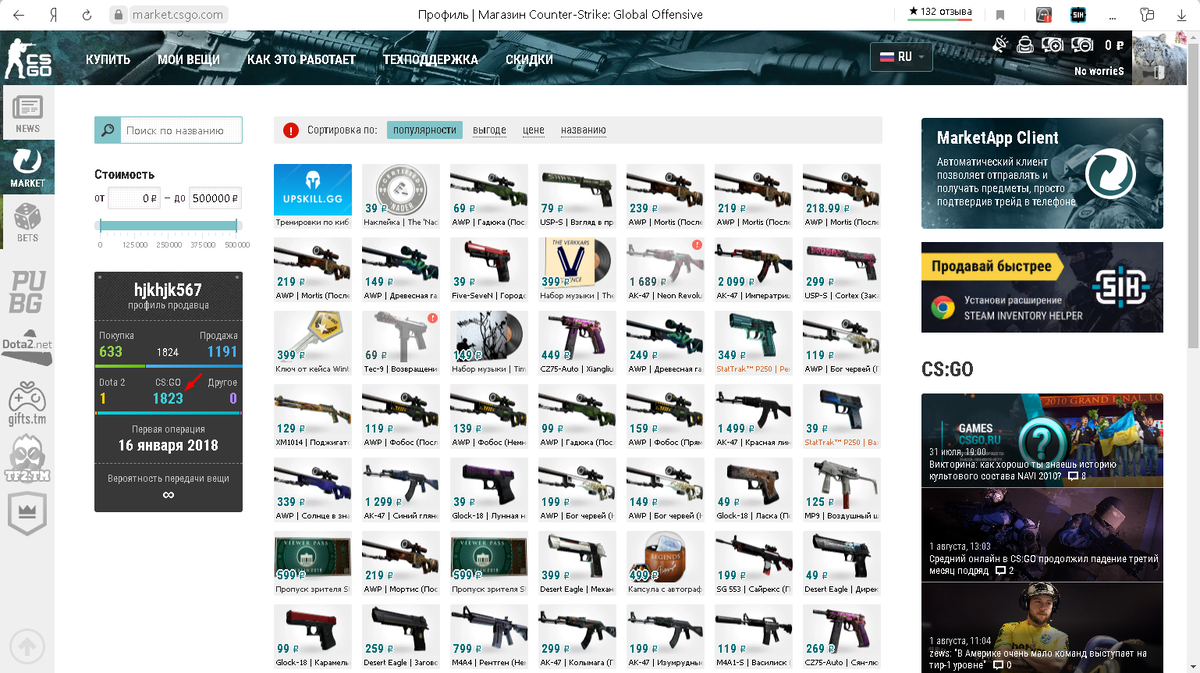This screenshot has width=1200, height=673.
Task: Sort items by названию
Action: tap(583, 130)
